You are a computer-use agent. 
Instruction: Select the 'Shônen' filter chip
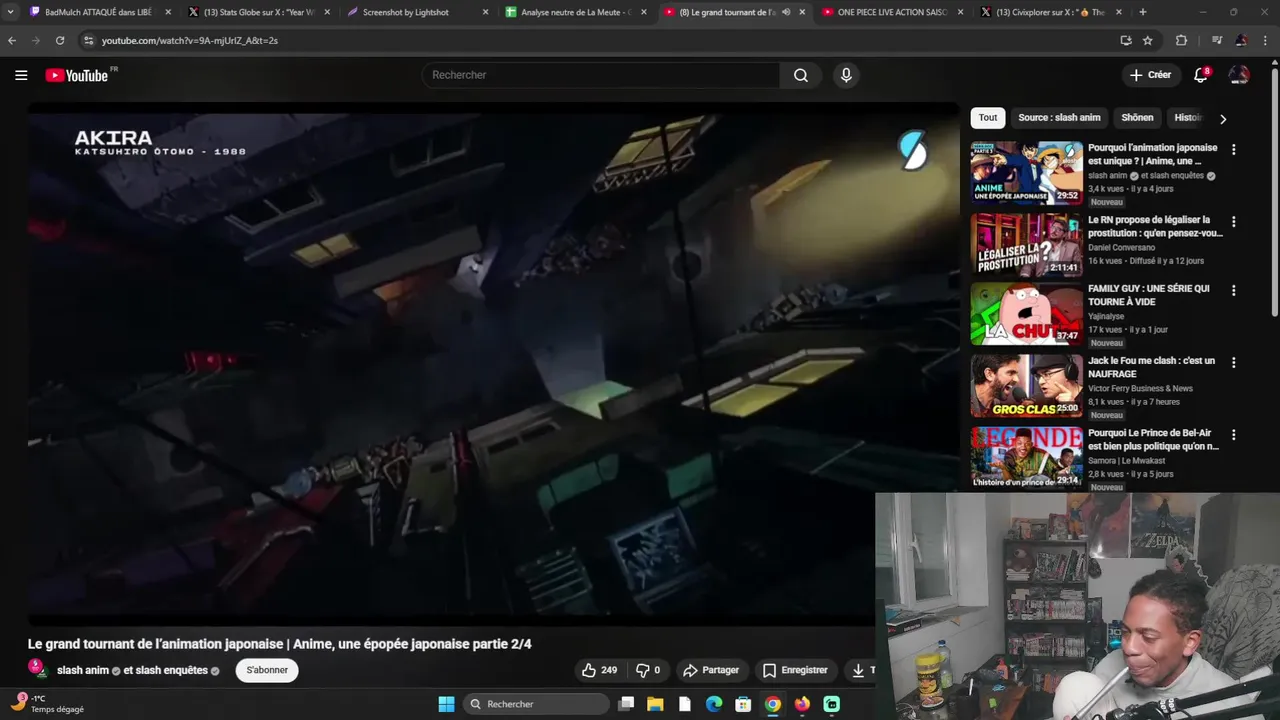(x=1137, y=118)
